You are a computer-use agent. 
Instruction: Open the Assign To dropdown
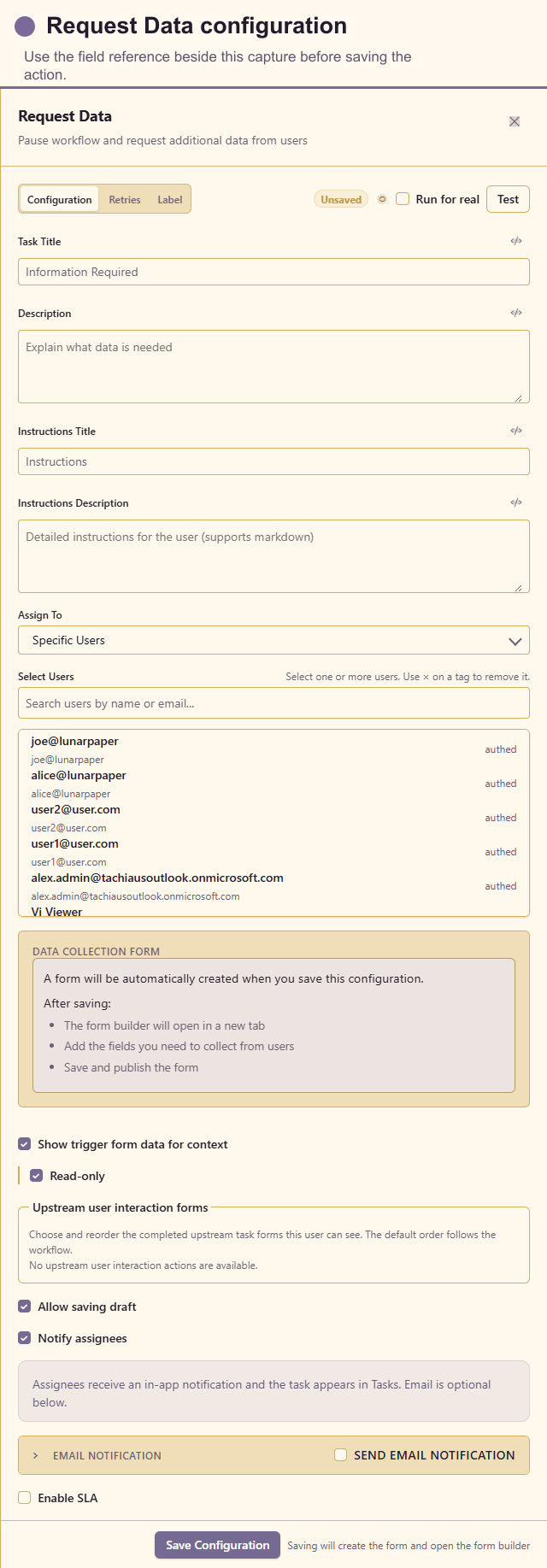coord(273,640)
